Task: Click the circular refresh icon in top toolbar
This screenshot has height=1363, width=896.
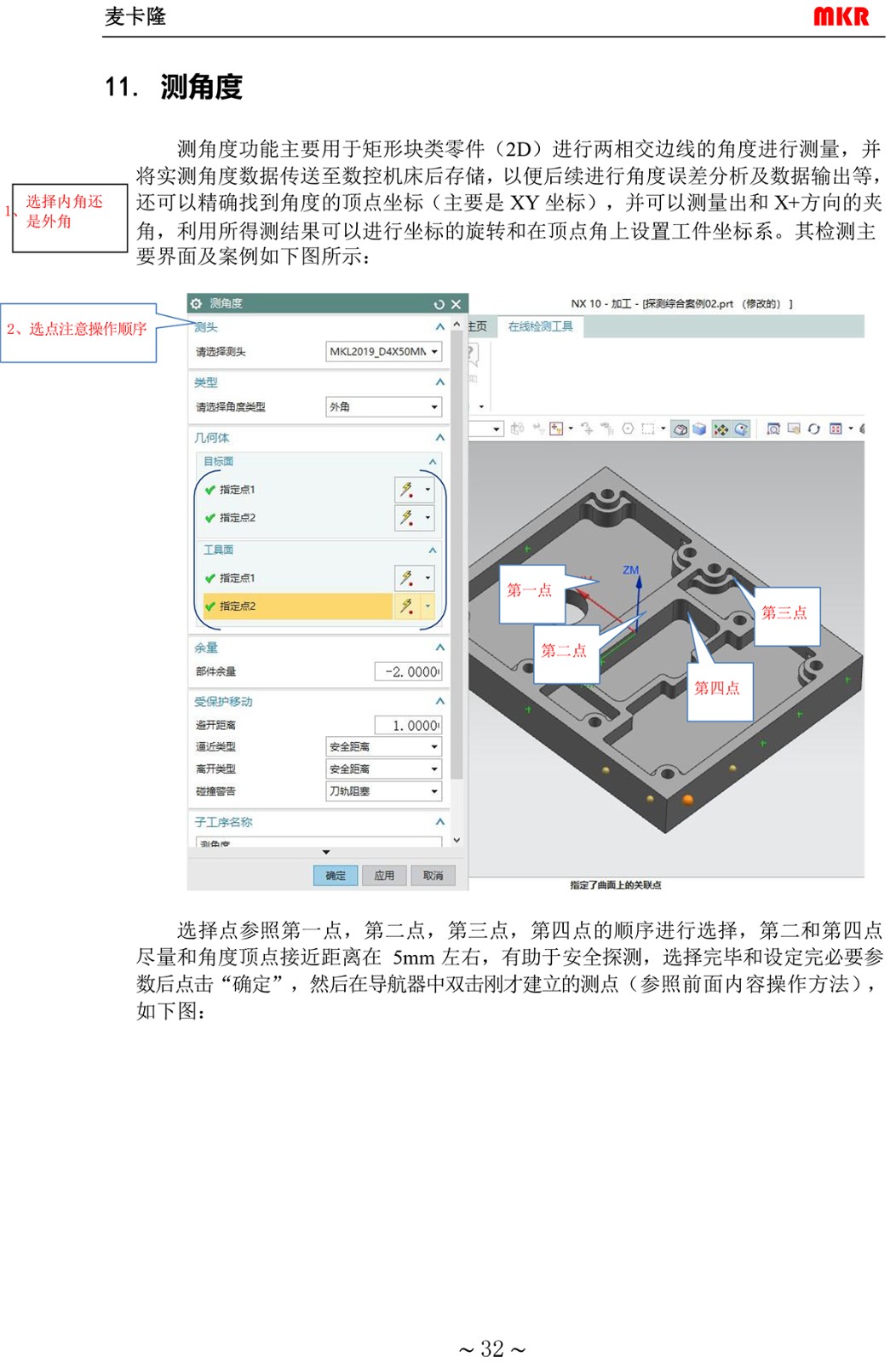Action: point(813,429)
